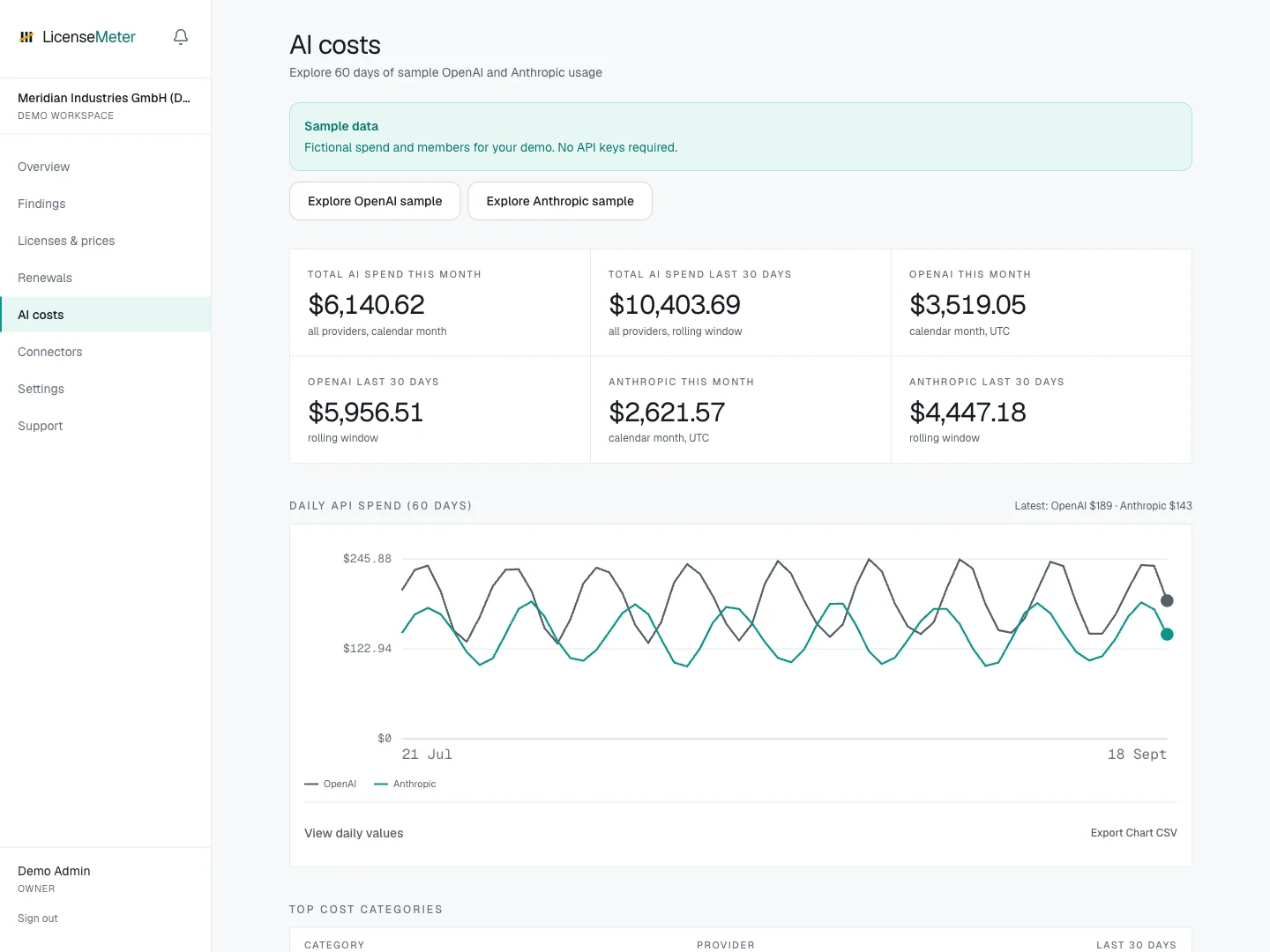Click the LicenseMeter logo icon

pyautogui.click(x=26, y=37)
